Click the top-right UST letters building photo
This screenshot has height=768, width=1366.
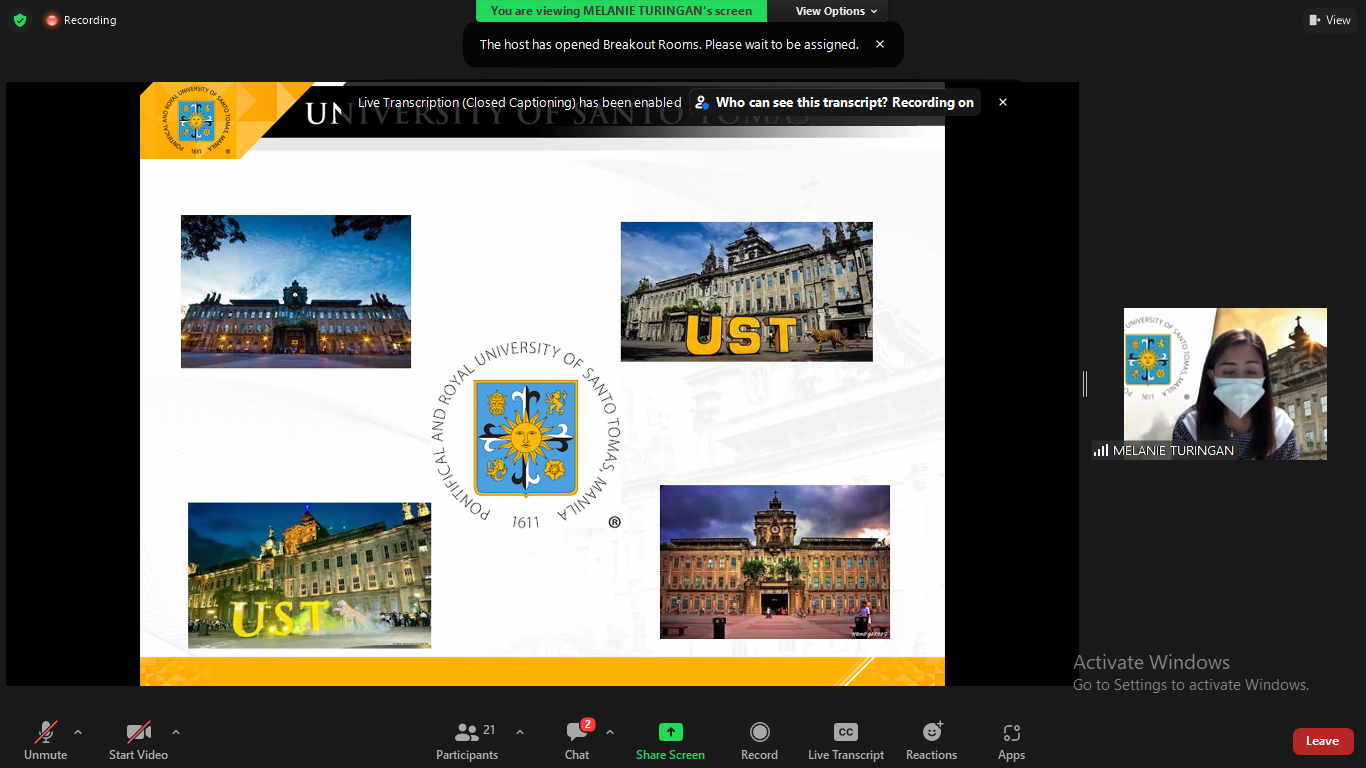pyautogui.click(x=747, y=291)
